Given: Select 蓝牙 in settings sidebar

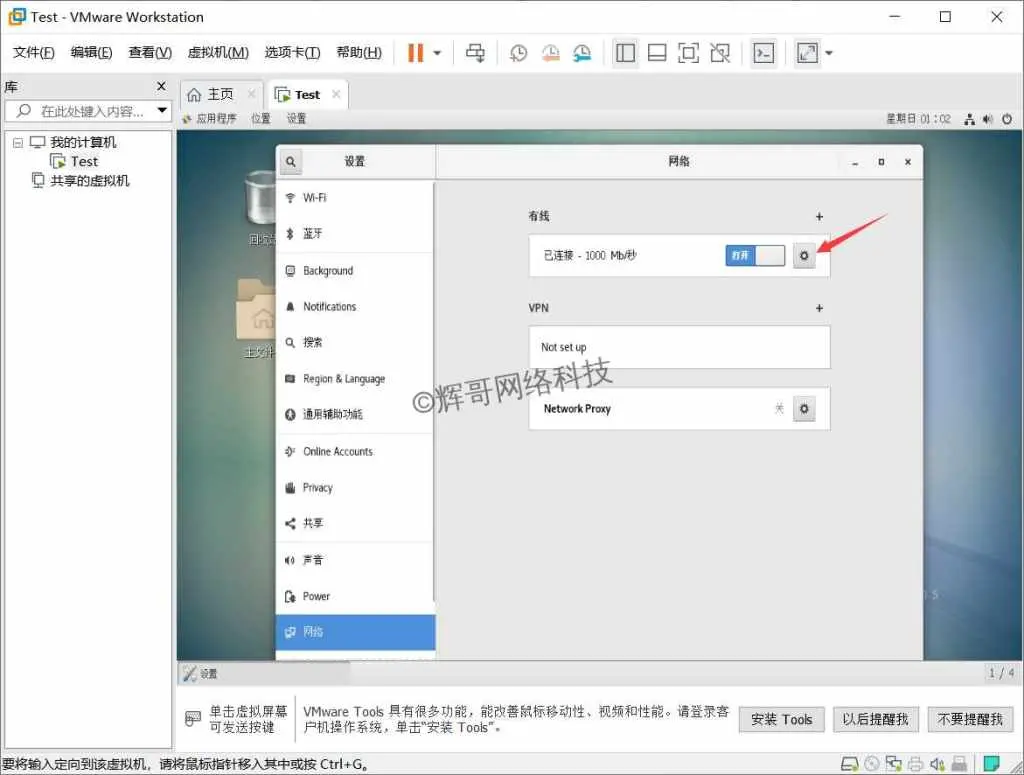Looking at the screenshot, I should (x=355, y=234).
